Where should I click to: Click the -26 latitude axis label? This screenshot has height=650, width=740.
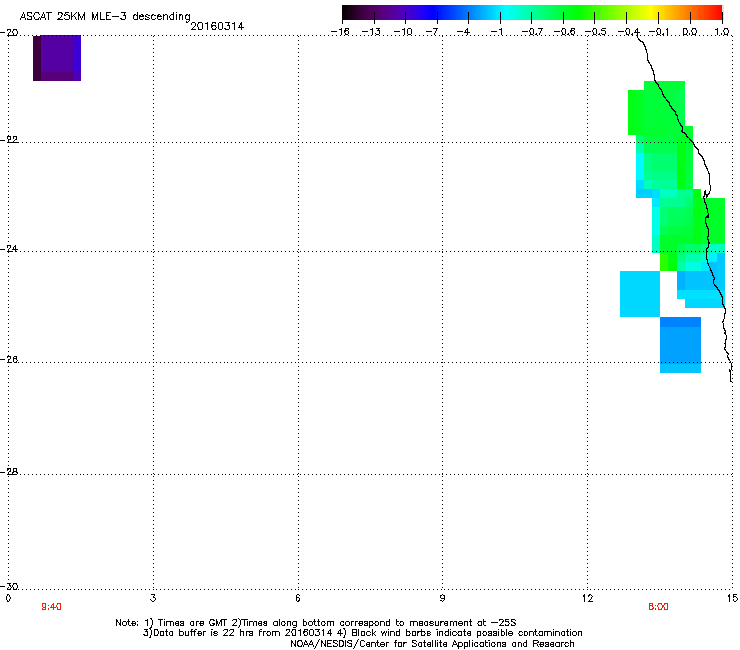(9, 360)
